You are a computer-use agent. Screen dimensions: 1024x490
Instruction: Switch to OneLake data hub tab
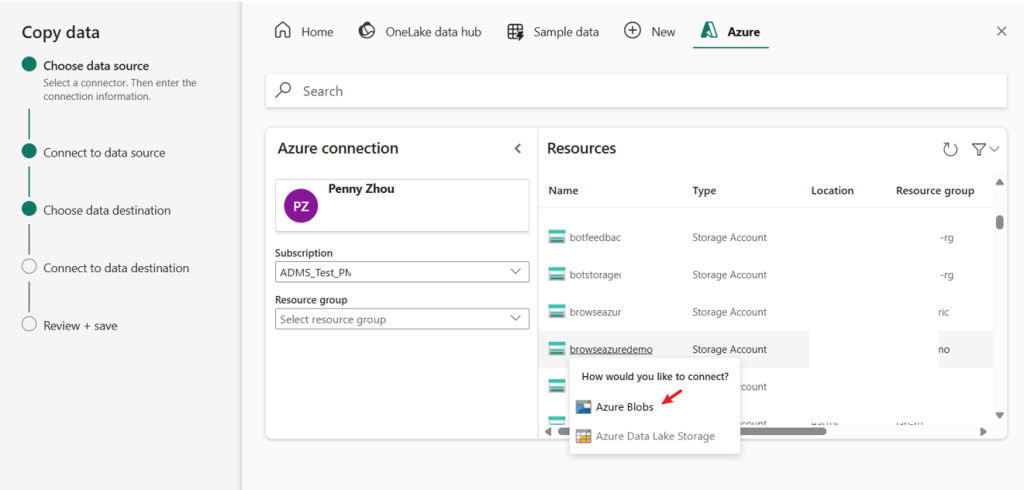420,31
